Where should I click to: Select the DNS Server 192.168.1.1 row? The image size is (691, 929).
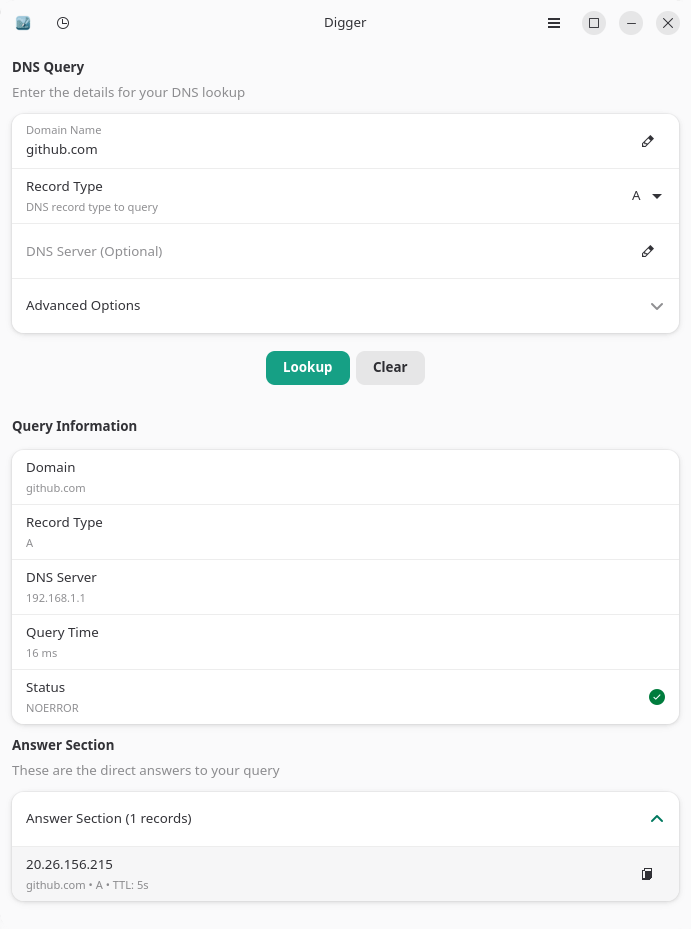point(346,587)
